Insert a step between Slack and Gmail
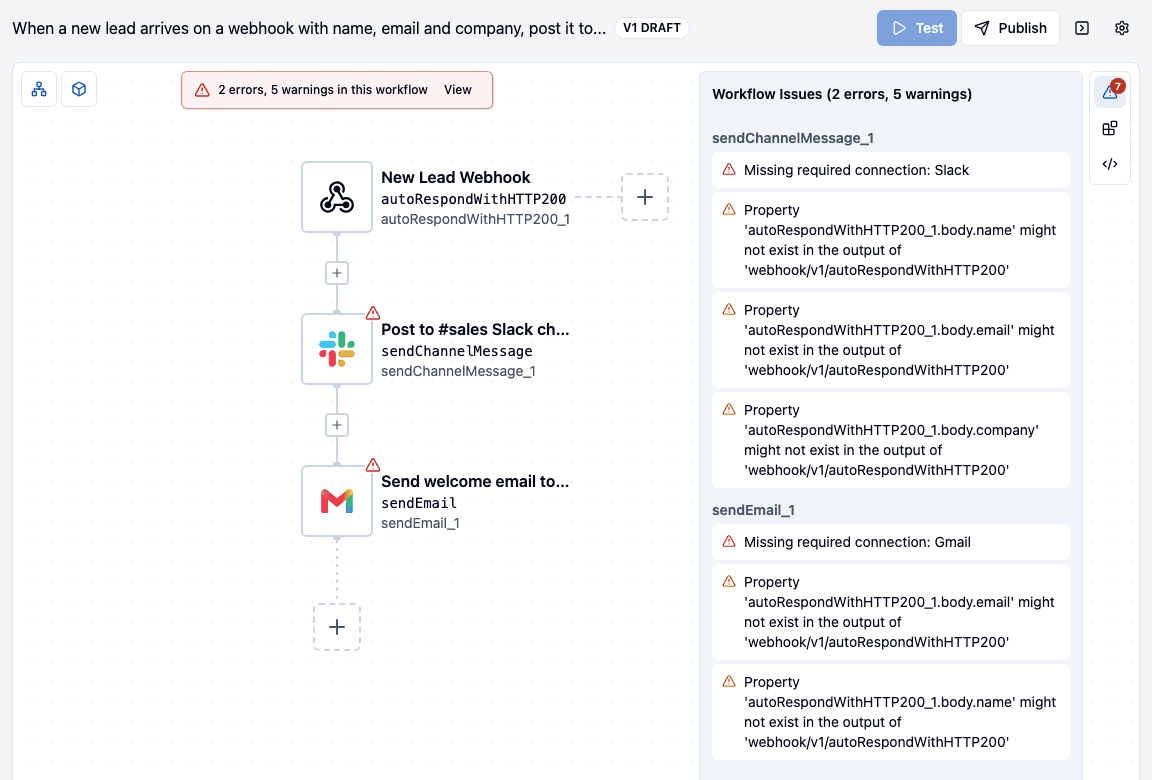Image resolution: width=1152 pixels, height=780 pixels. tap(336, 425)
